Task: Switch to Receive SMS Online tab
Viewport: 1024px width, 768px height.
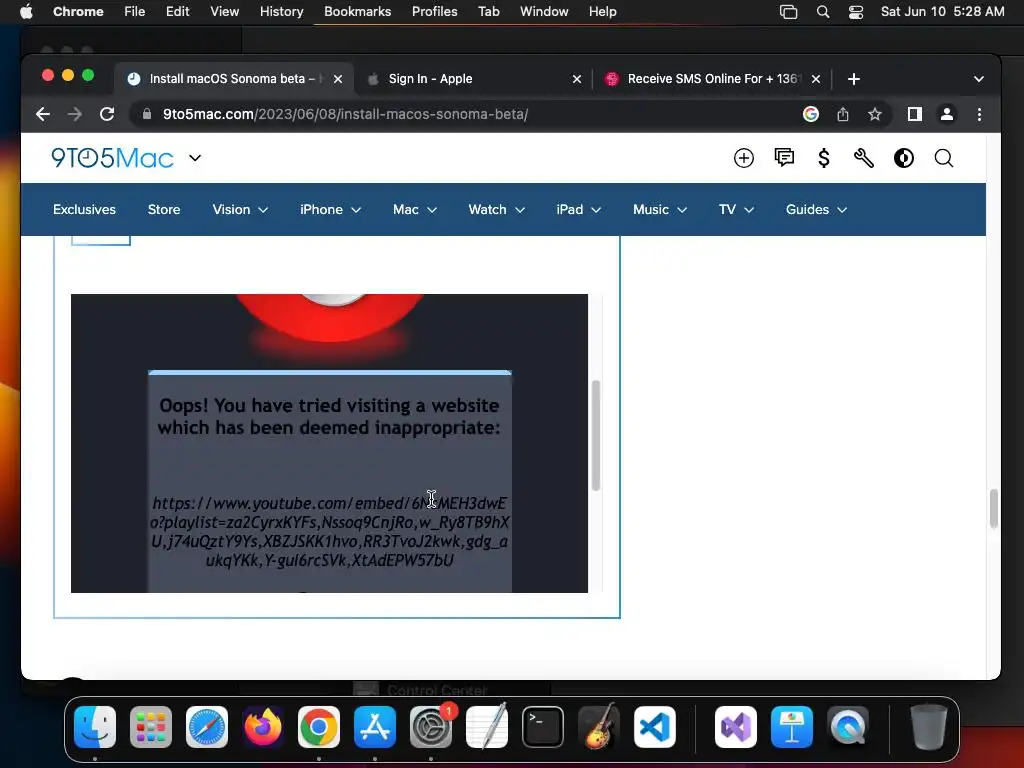Action: [x=711, y=79]
